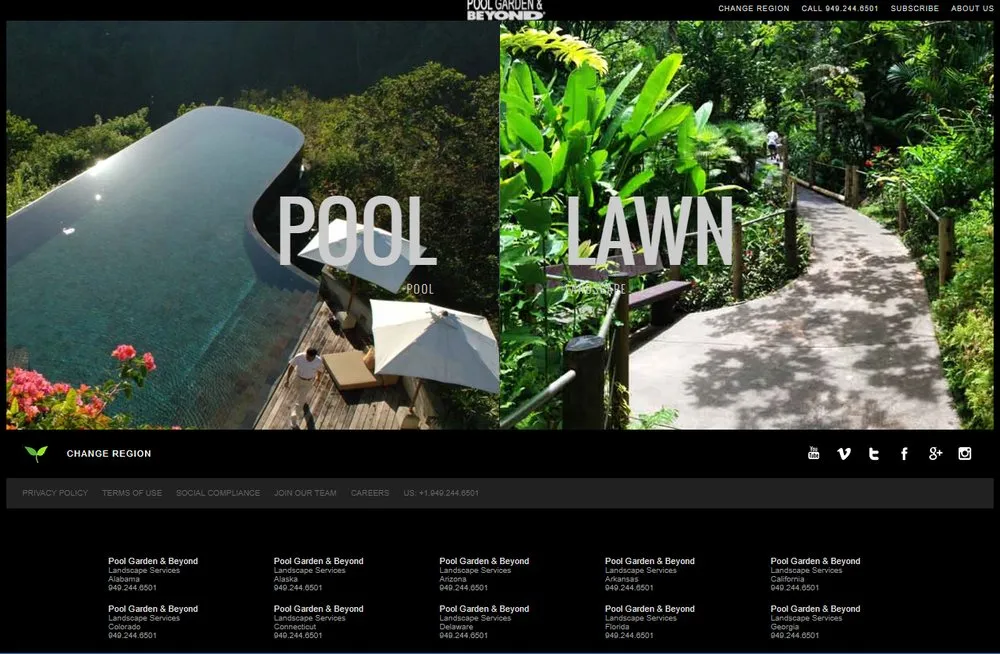This screenshot has height=654, width=1000.
Task: Click the CAREERS footer control
Action: [x=369, y=492]
